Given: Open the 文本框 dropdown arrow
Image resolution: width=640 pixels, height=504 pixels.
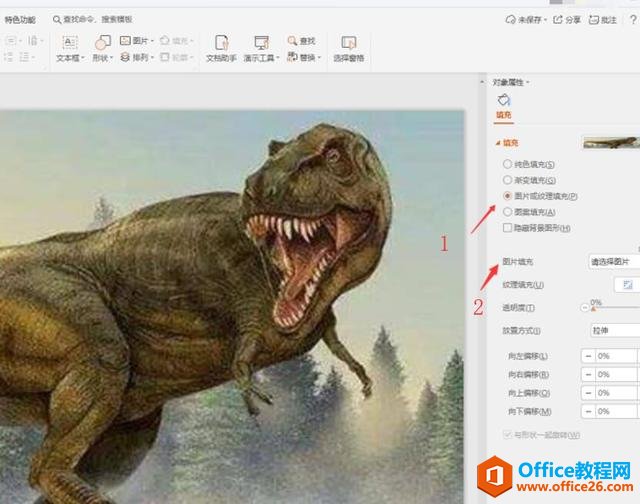Looking at the screenshot, I should [x=82, y=58].
